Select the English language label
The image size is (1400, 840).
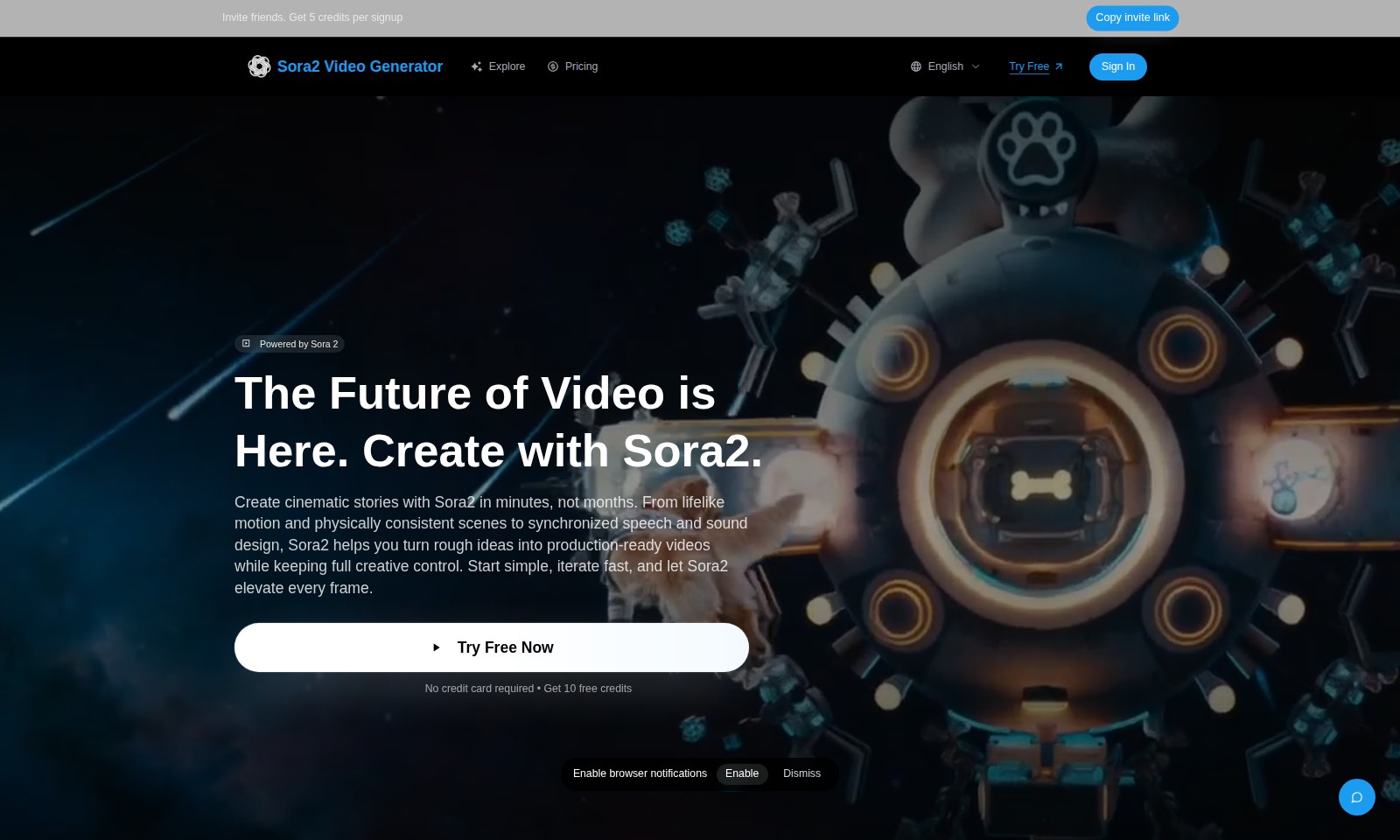[x=945, y=66]
